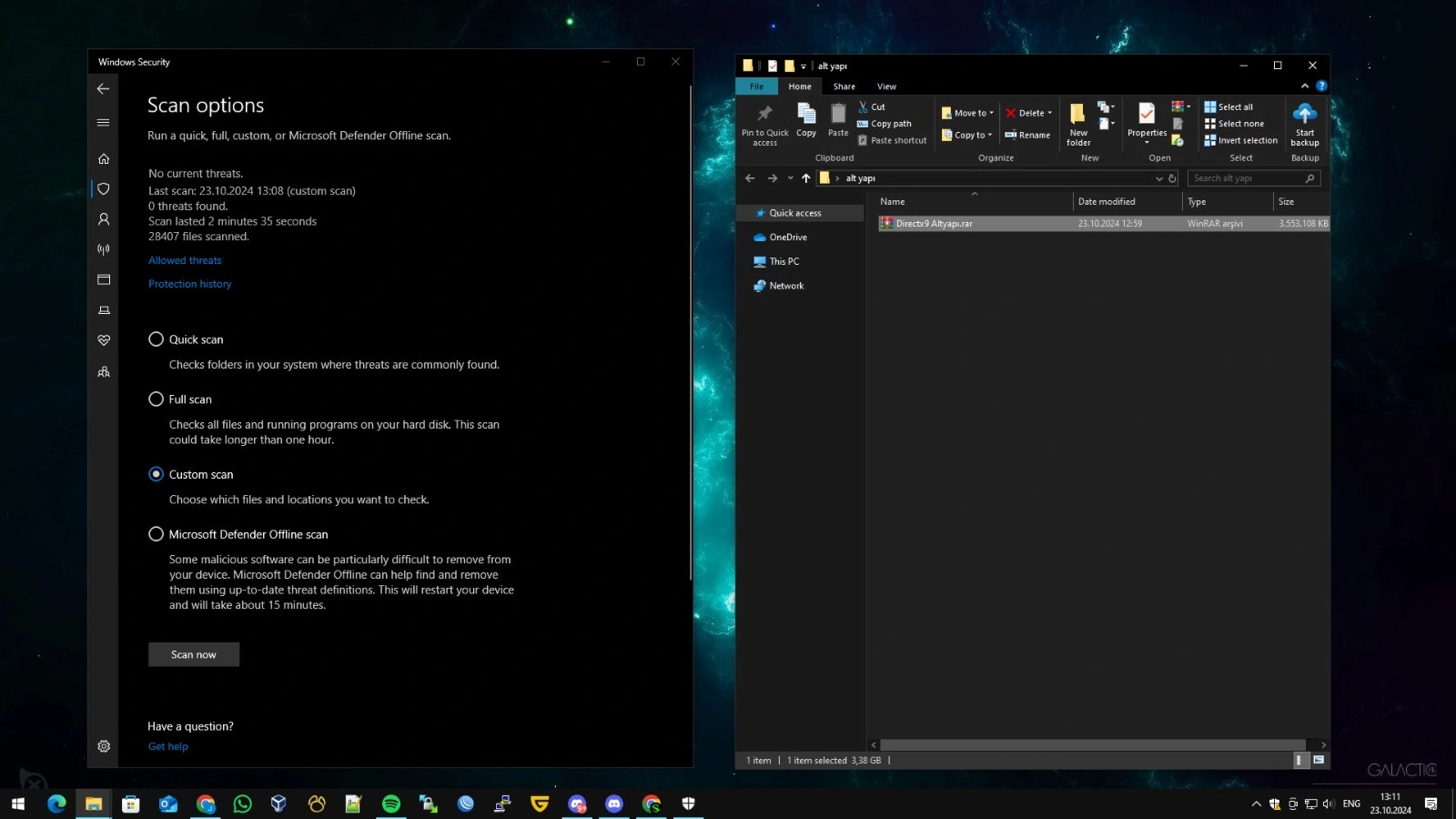Select the Full scan option
This screenshot has width=1456, height=819.
[157, 399]
